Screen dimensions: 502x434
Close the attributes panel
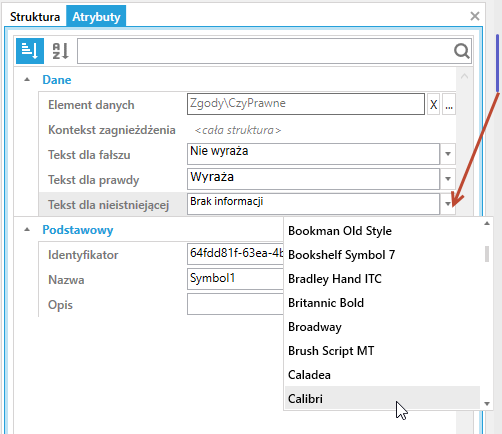475,16
